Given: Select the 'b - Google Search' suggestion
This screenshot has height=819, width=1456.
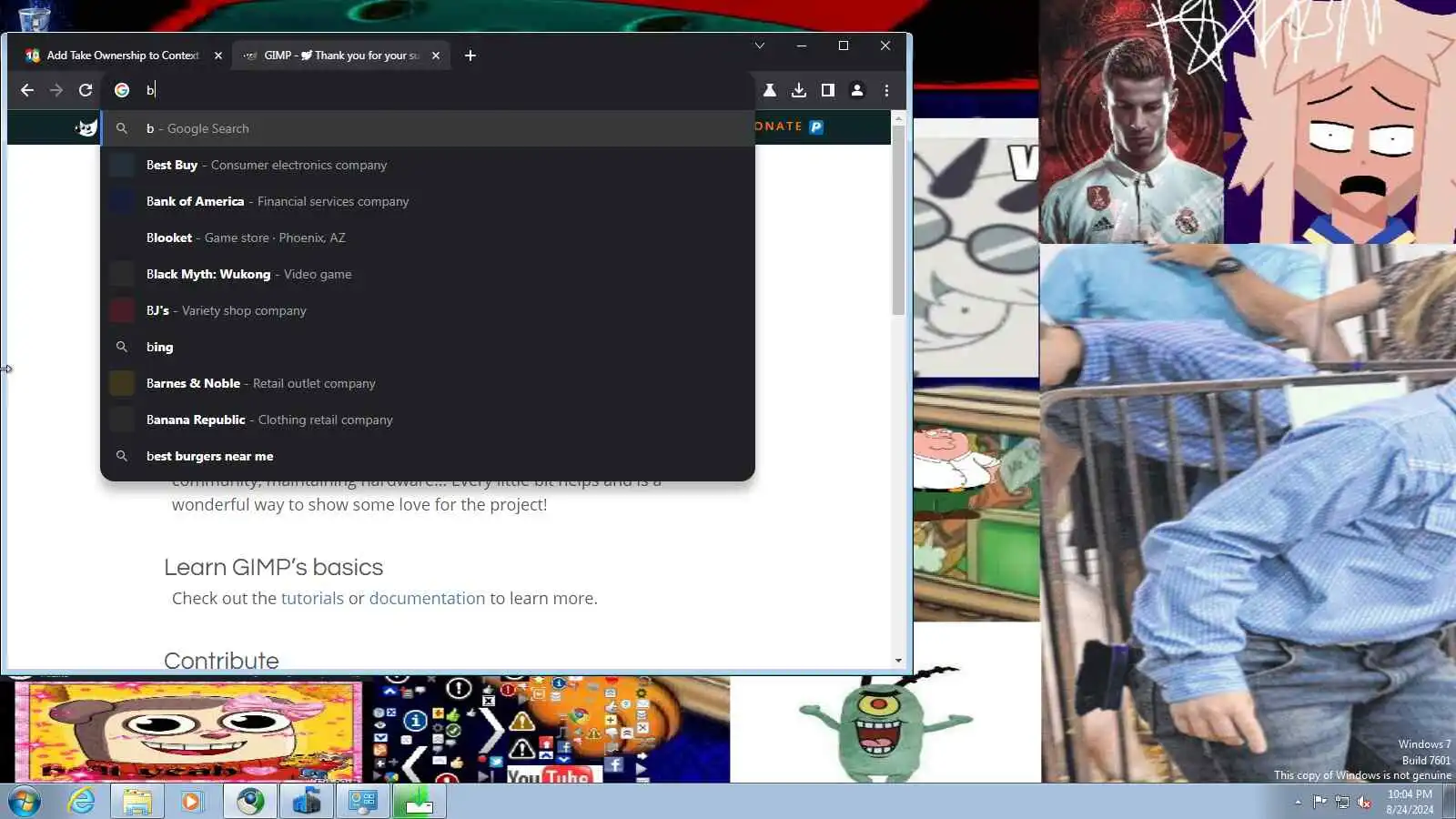Looking at the screenshot, I should pyautogui.click(x=428, y=128).
